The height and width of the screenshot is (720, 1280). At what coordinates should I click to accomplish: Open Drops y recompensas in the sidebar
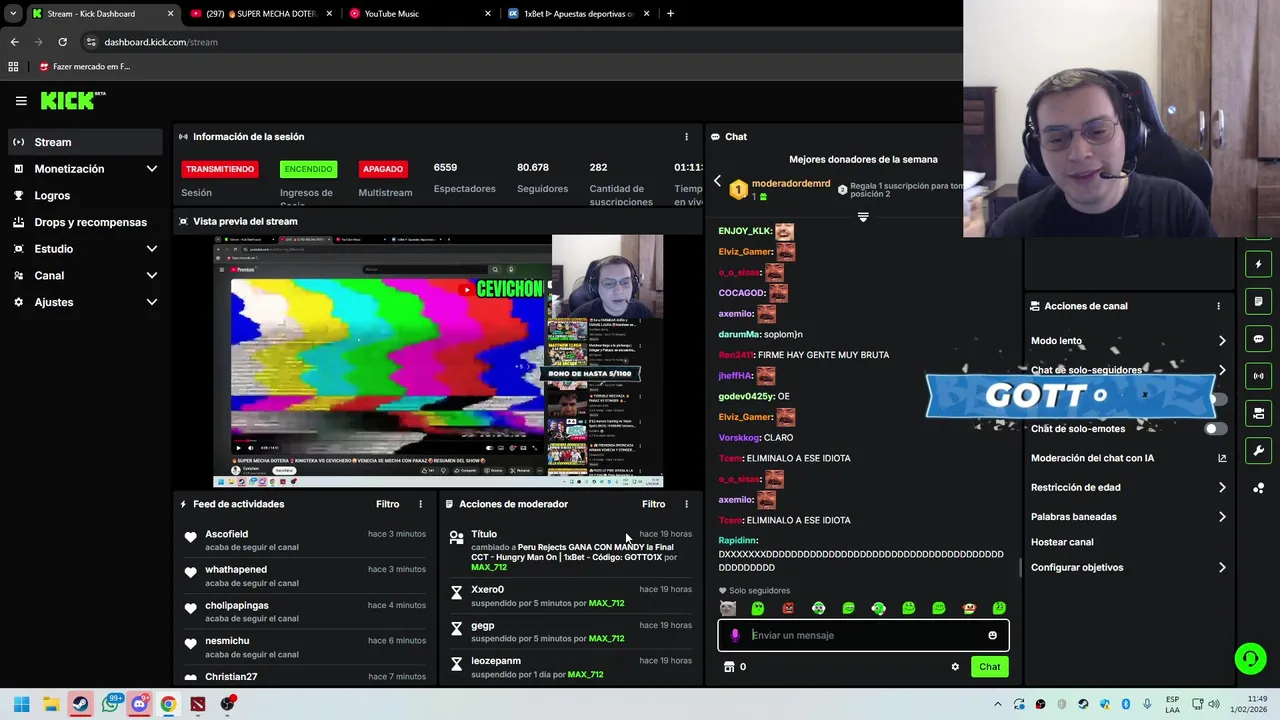coord(85,222)
